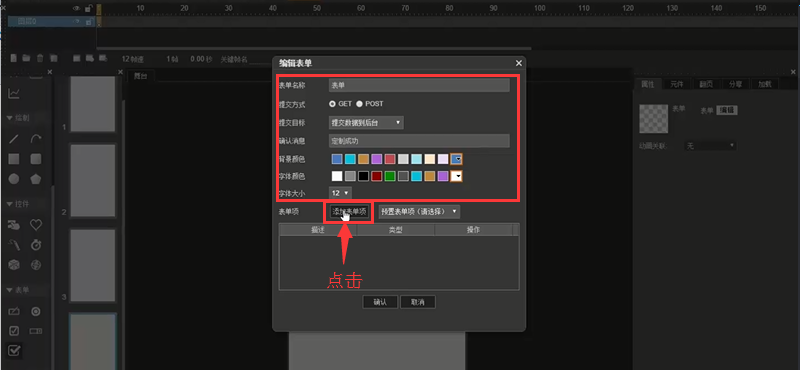Screen dimensions: 800x370
Task: Pick the rose red background color swatch
Action: click(x=390, y=159)
